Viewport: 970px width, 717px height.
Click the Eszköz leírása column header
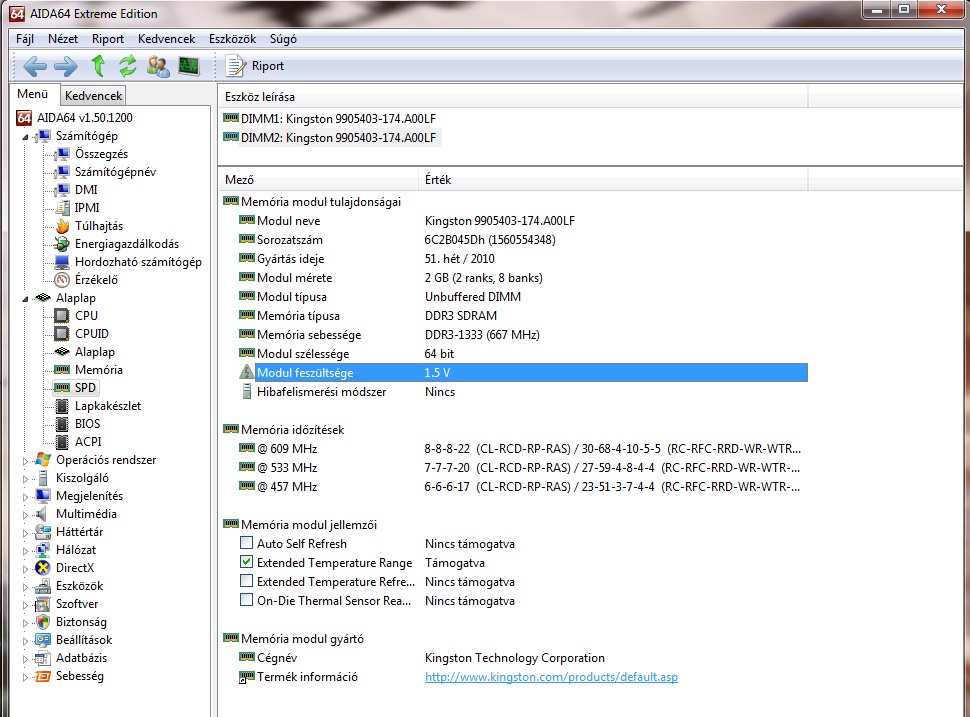point(513,97)
